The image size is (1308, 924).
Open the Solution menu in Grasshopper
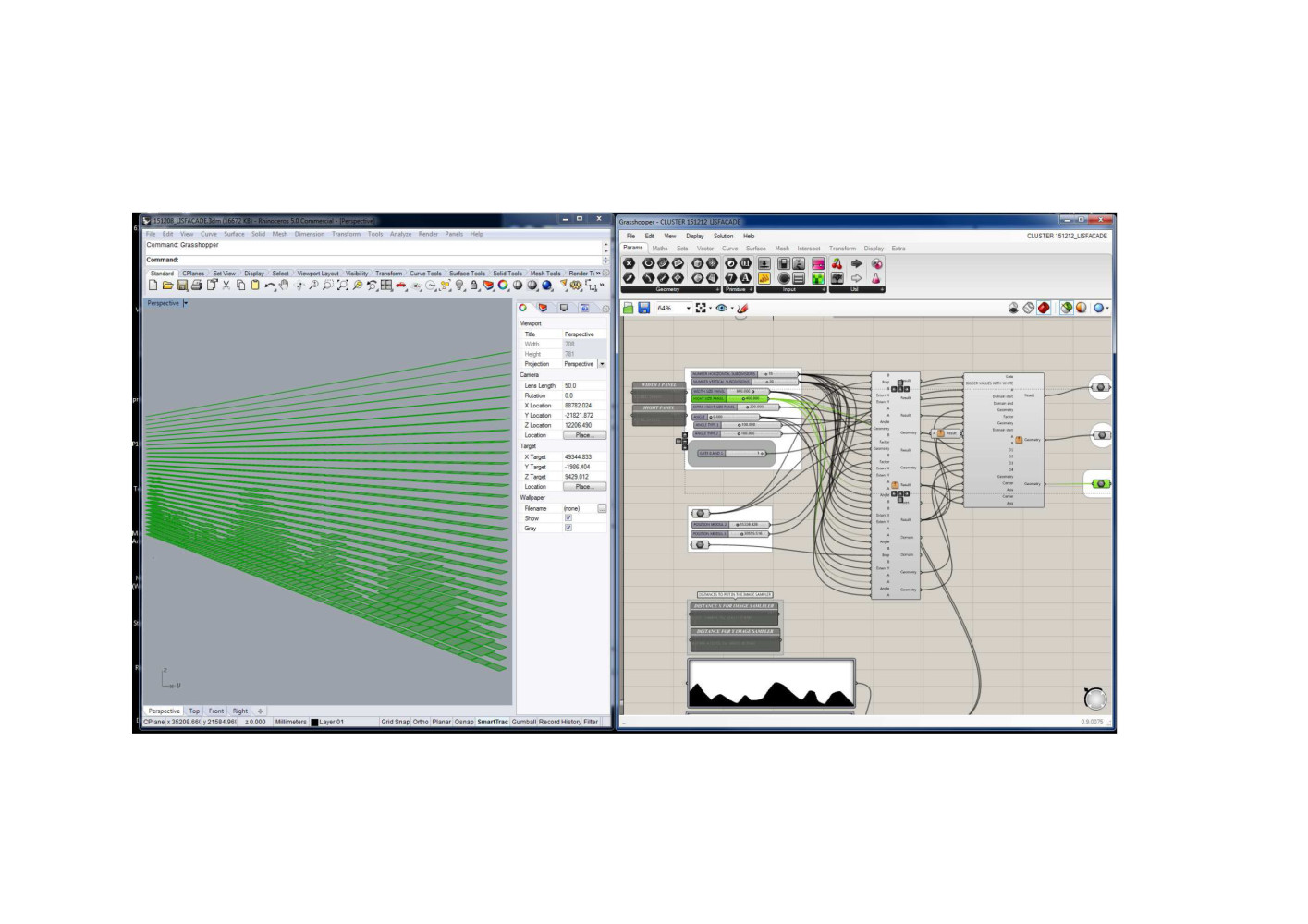(723, 236)
